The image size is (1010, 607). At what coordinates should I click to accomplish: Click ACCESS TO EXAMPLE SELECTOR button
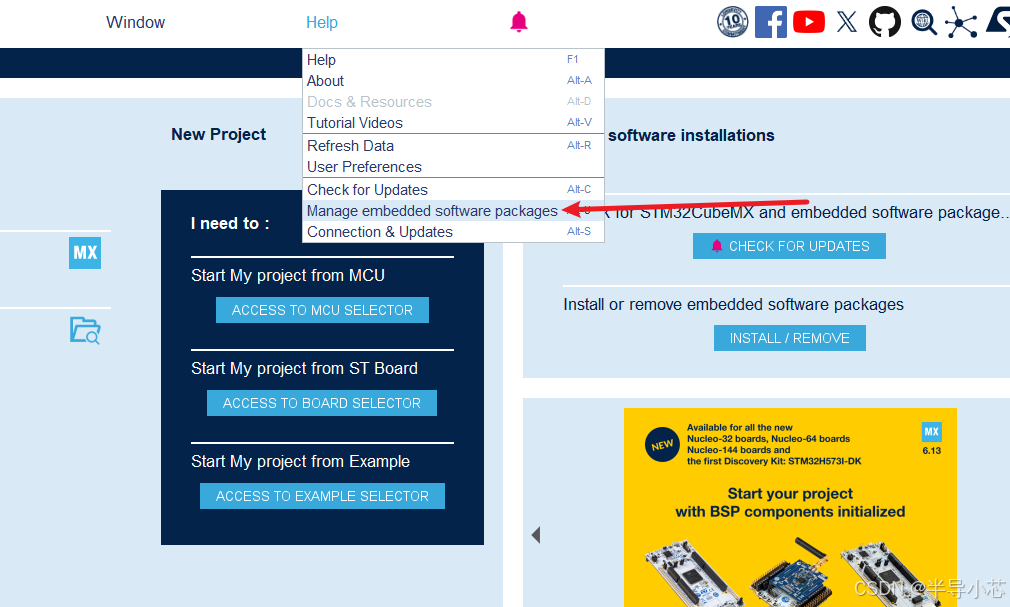click(x=322, y=496)
